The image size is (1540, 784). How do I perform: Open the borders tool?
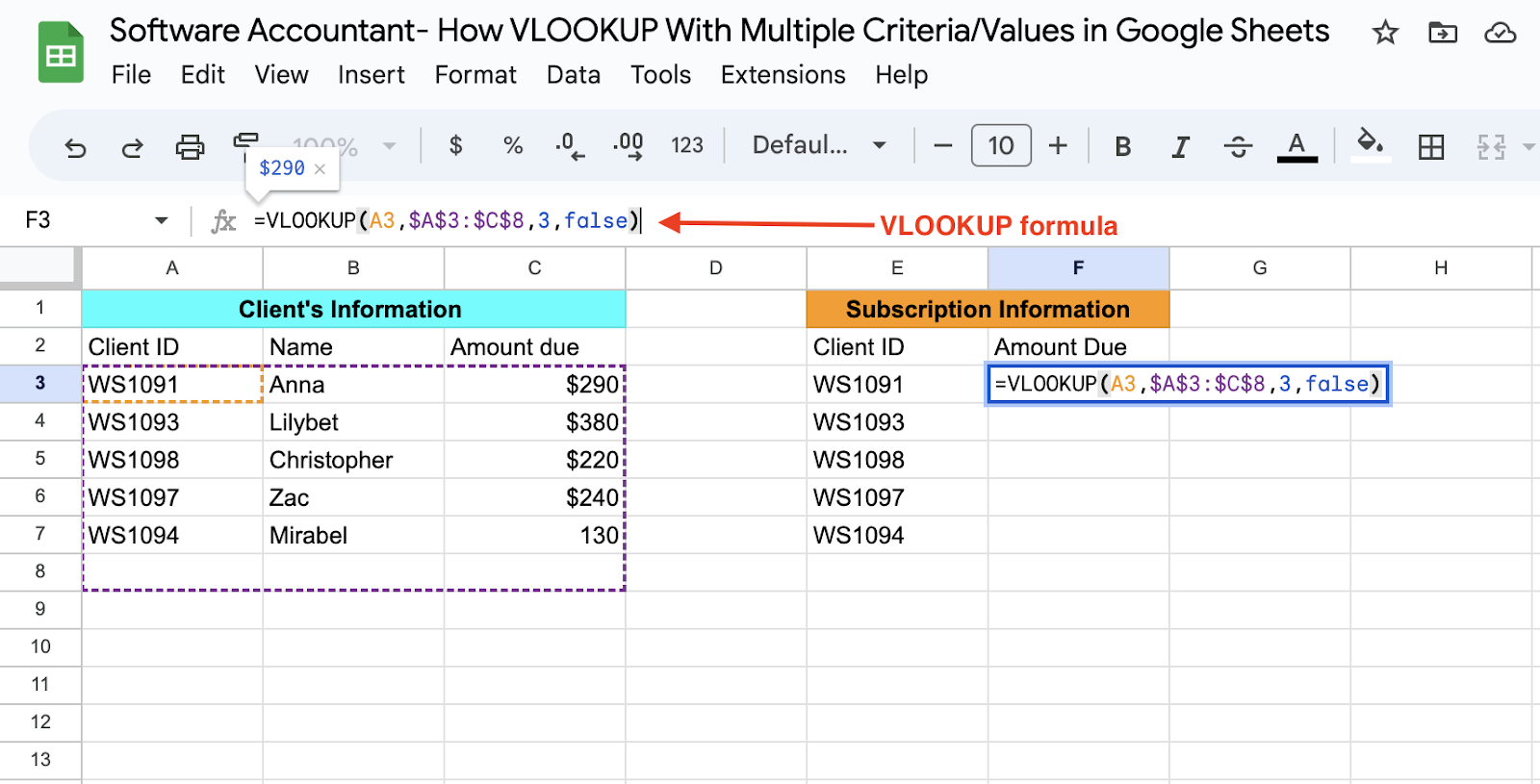tap(1431, 146)
